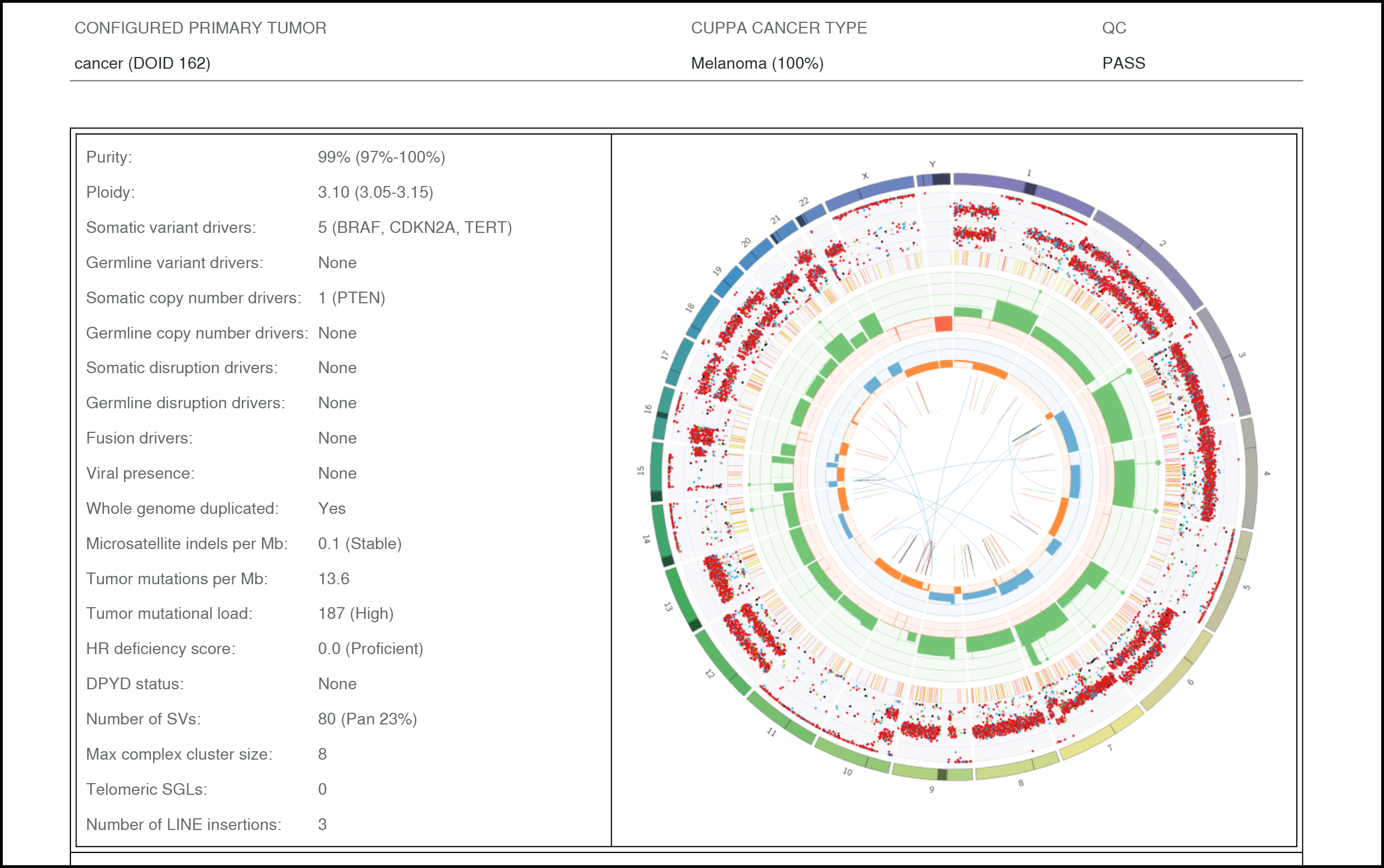Click the chromosome 1 label on circos plot
The image size is (1384, 868).
1029,173
